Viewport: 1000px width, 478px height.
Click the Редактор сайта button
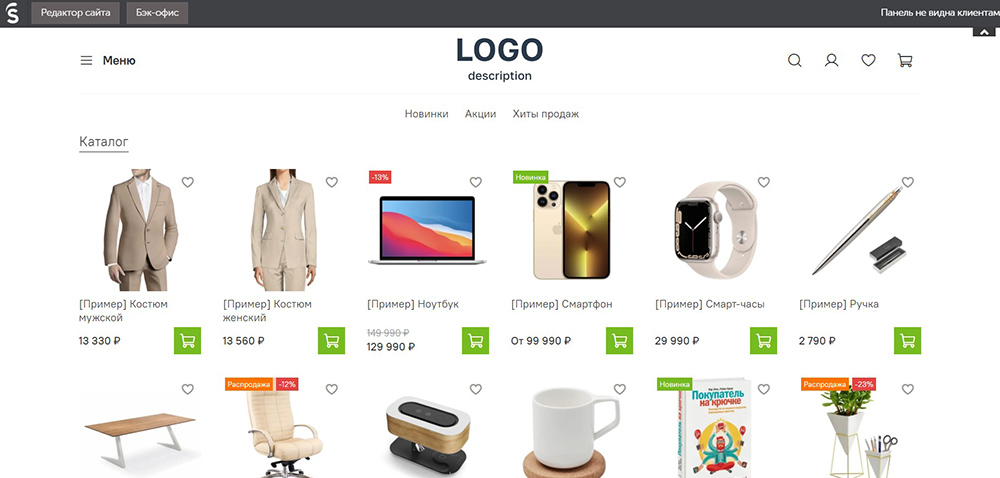76,13
